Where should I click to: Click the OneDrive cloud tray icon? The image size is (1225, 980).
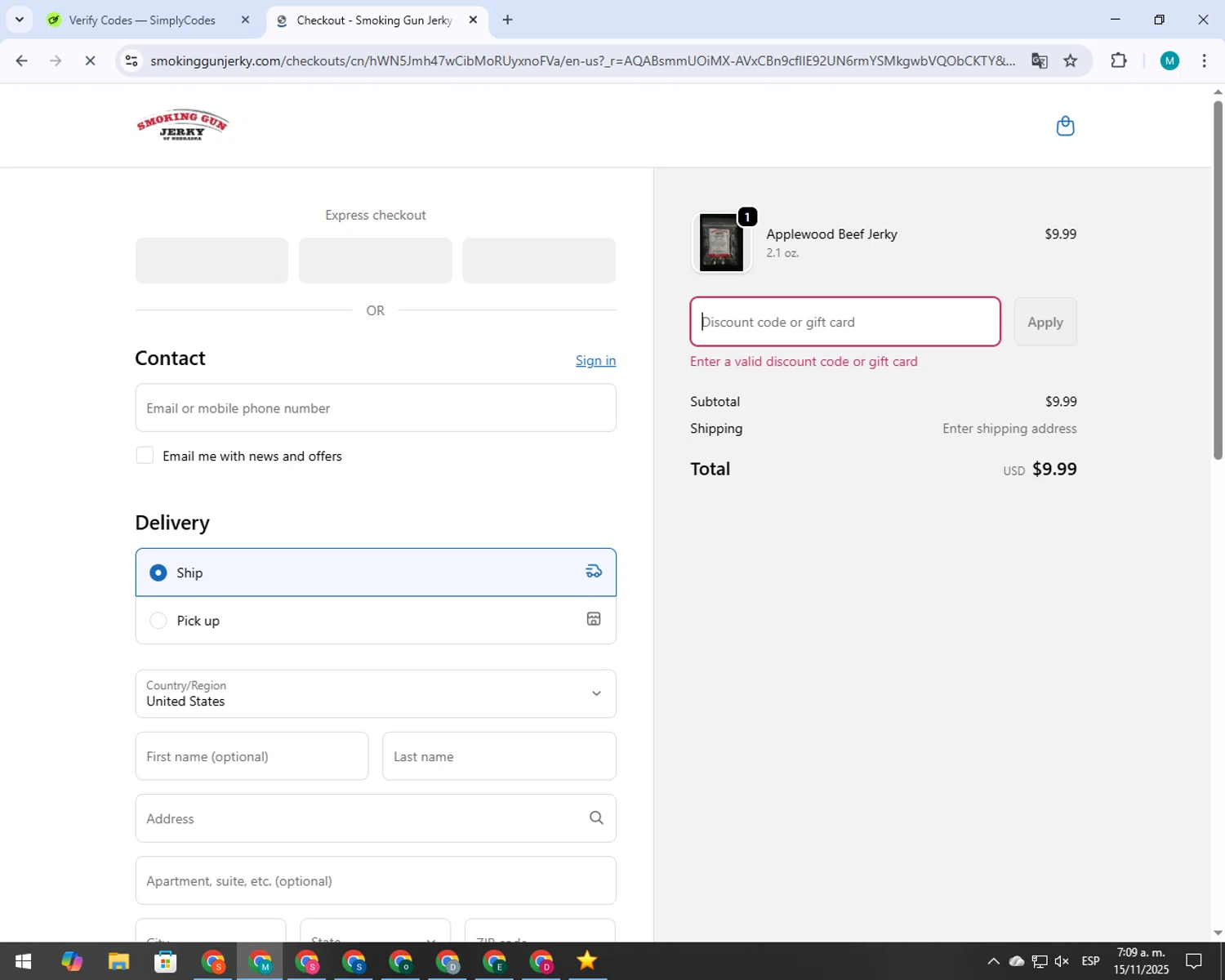click(x=1017, y=961)
